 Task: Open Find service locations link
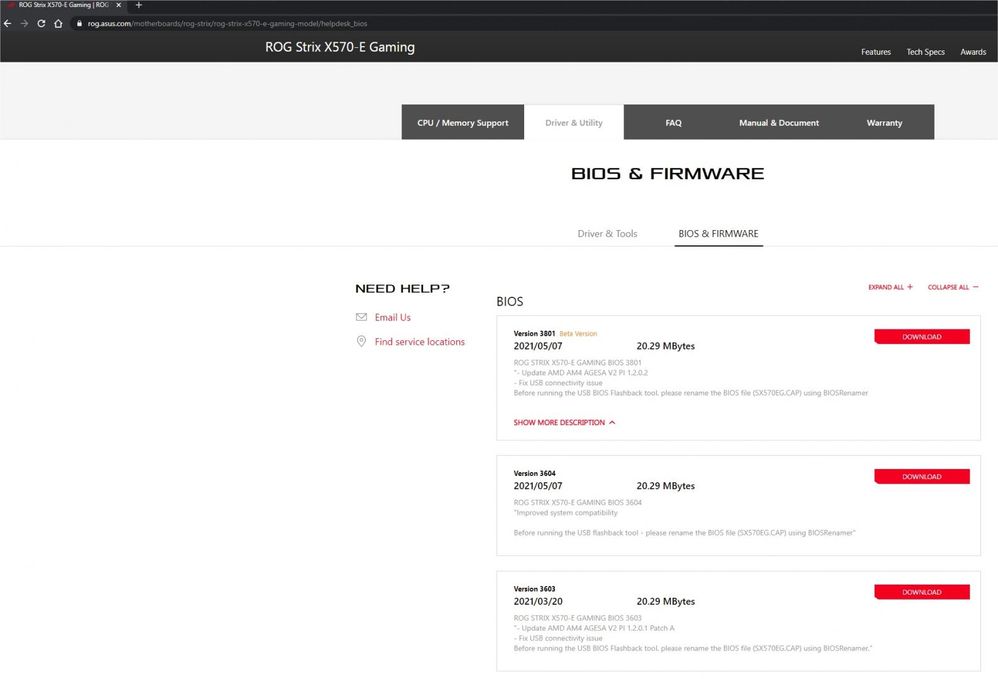419,342
